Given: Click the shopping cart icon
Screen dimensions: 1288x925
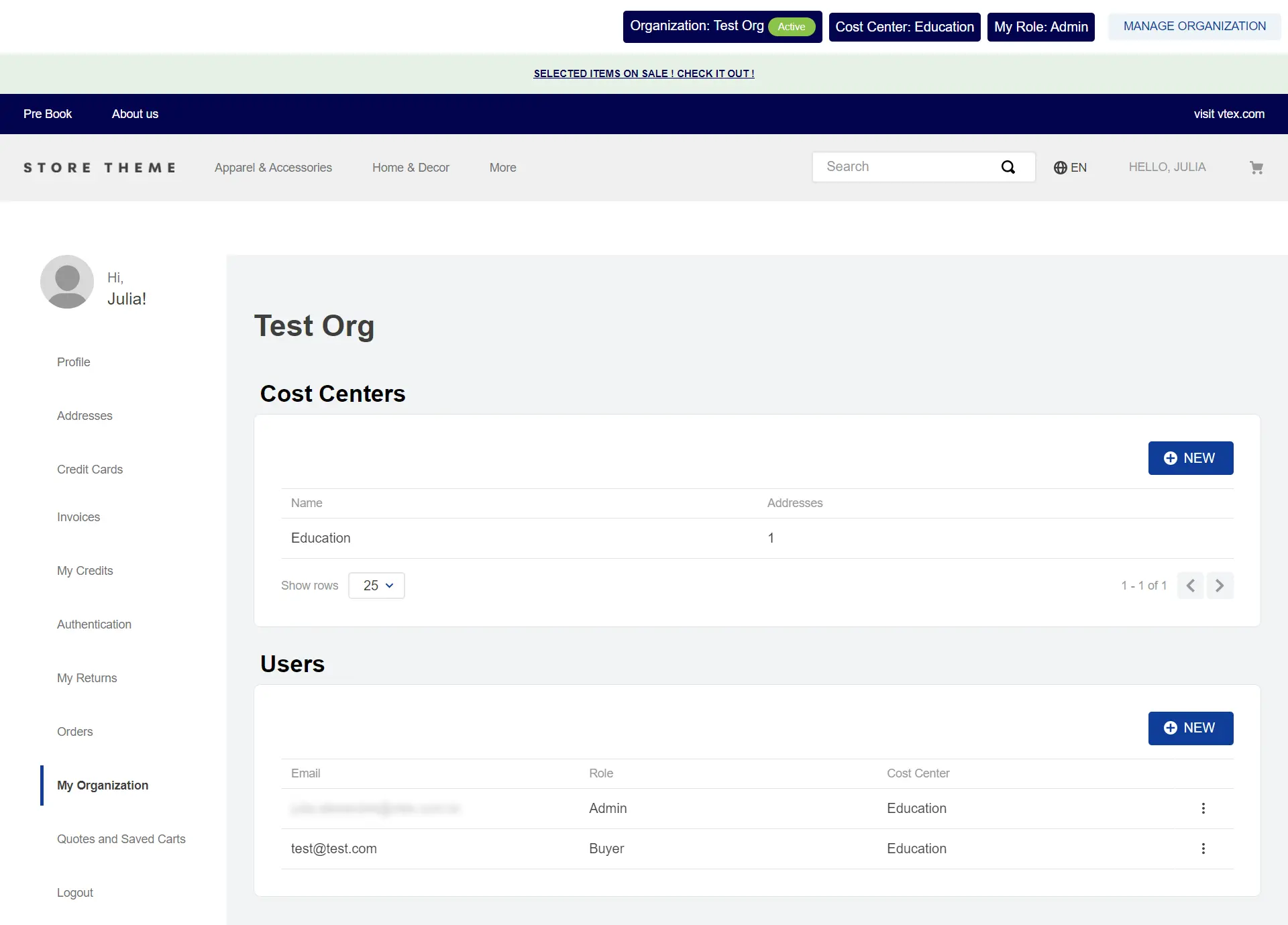Looking at the screenshot, I should [1256, 168].
